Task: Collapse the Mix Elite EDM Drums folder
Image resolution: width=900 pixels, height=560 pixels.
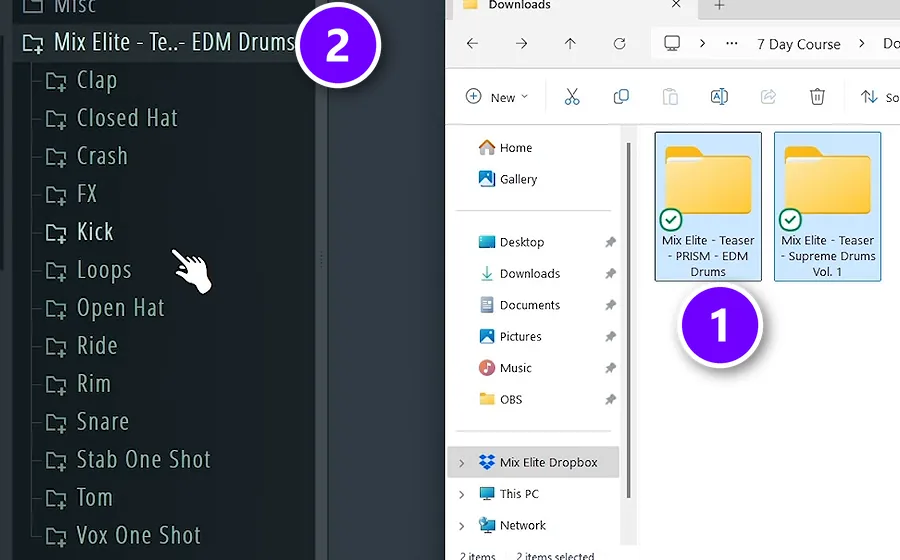Action: 158,42
